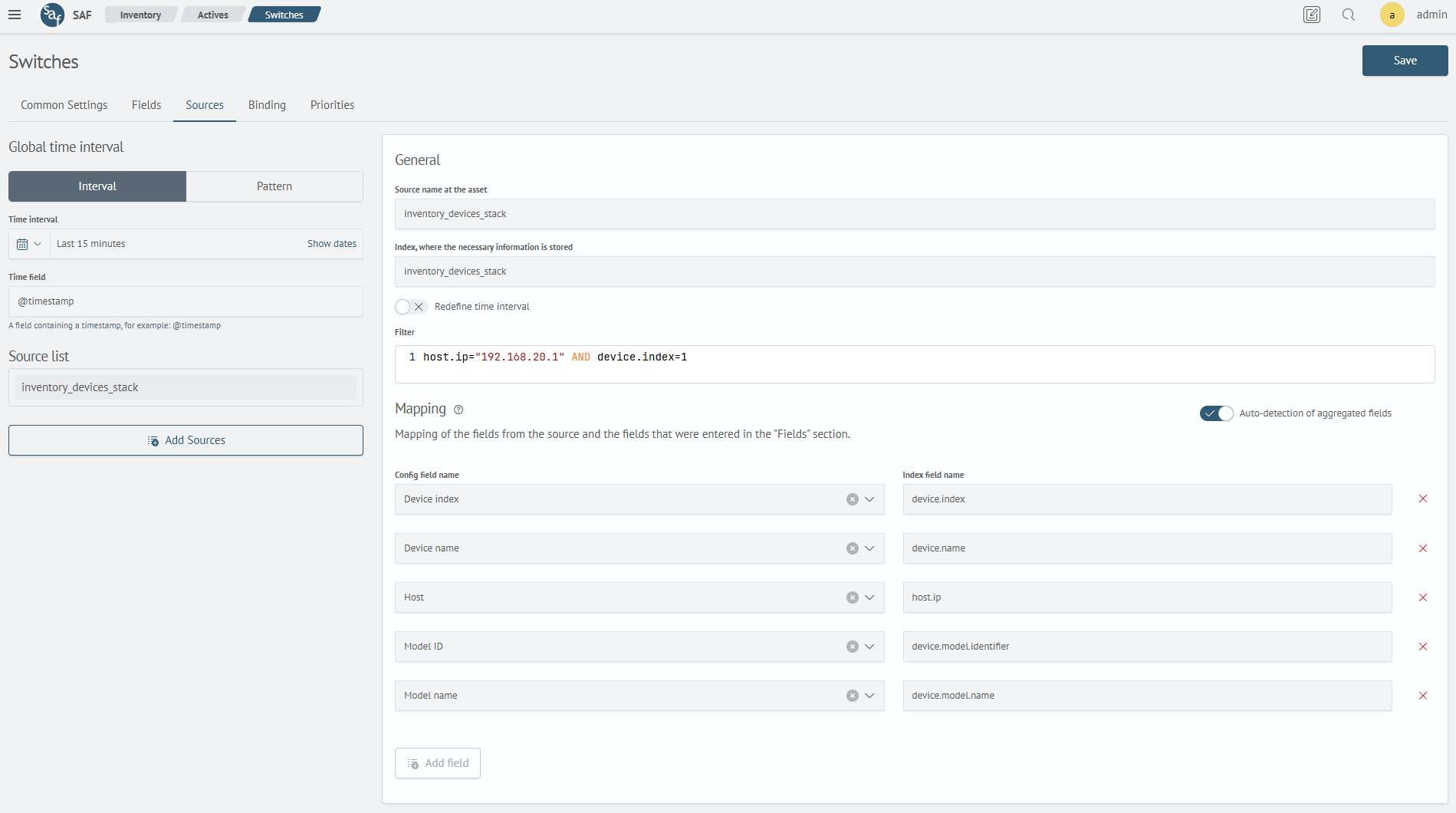Image resolution: width=1456 pixels, height=813 pixels.
Task: Open calendar quick-select for time interval
Action: [29, 244]
